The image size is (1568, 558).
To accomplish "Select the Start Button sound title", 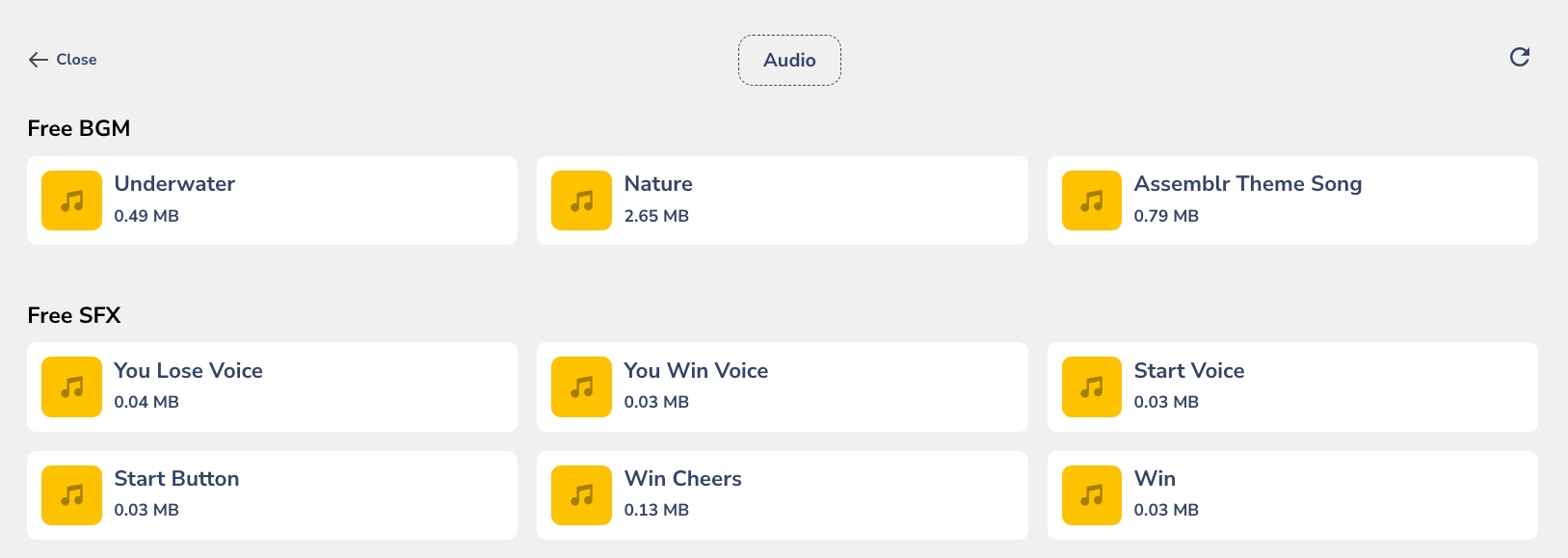I will coord(176,479).
